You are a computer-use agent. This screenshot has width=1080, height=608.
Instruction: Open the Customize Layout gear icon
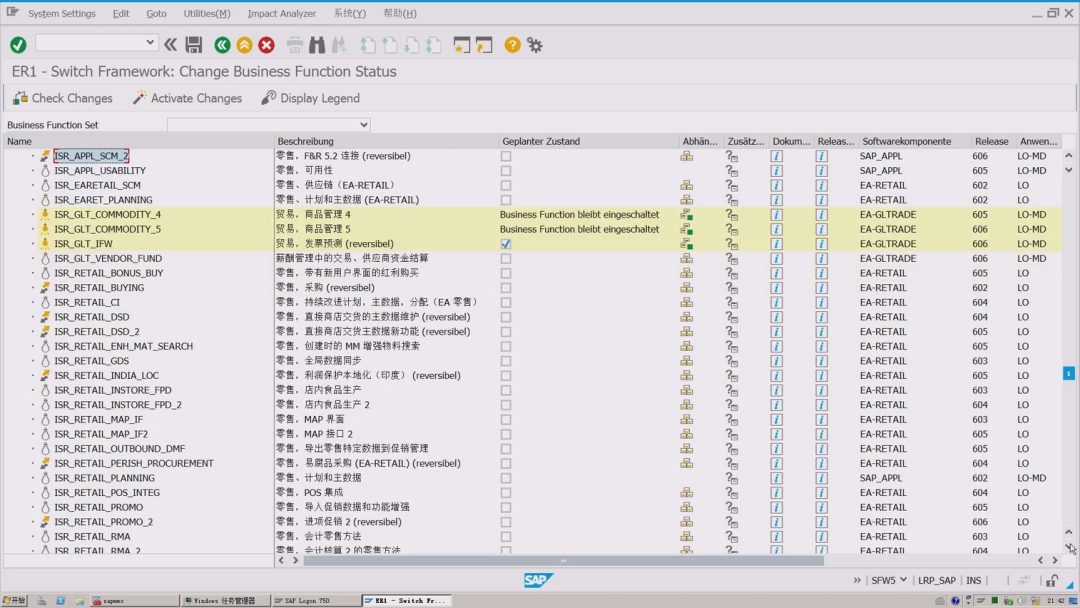pos(534,45)
